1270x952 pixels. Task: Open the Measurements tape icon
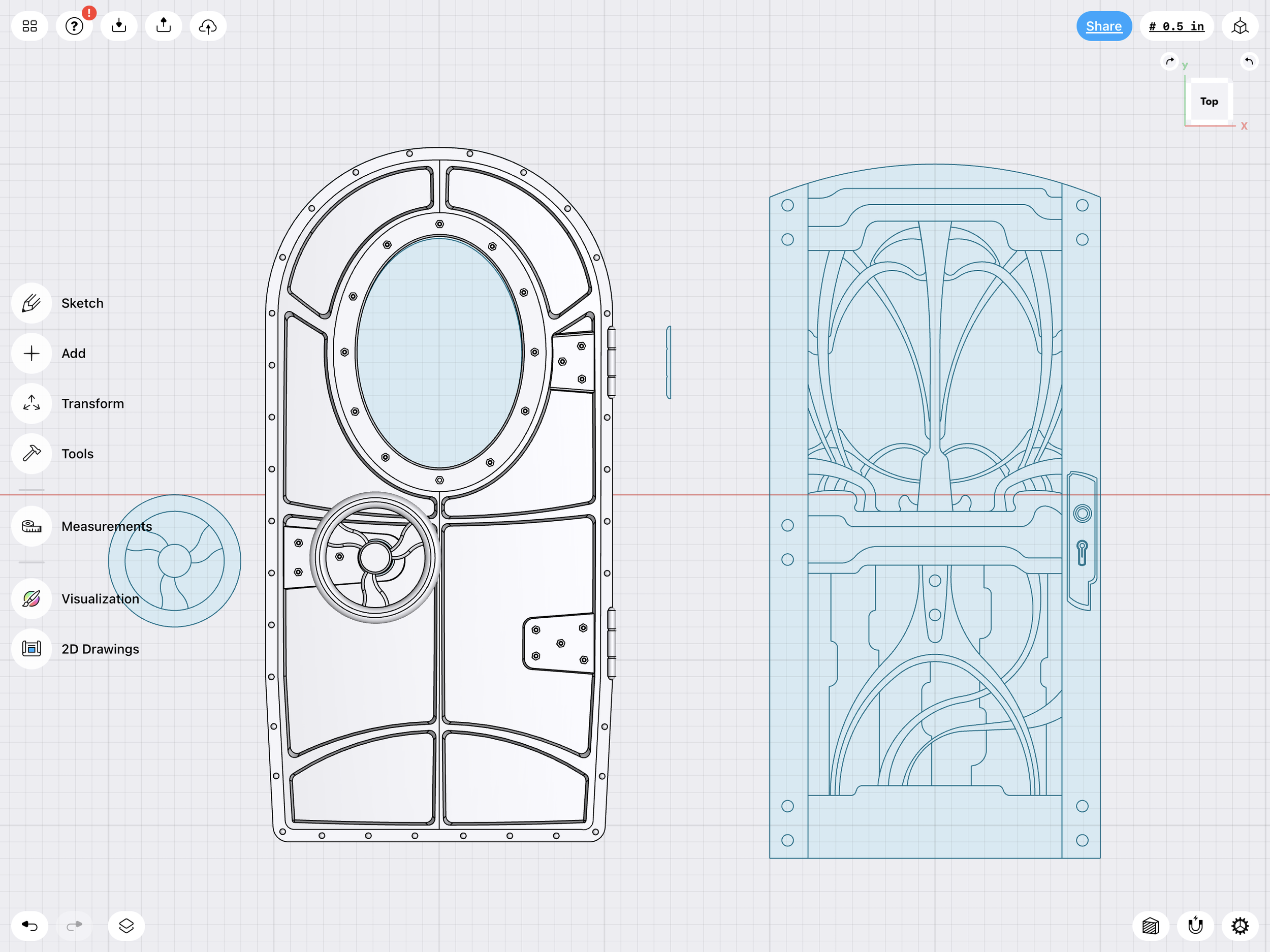point(31,526)
